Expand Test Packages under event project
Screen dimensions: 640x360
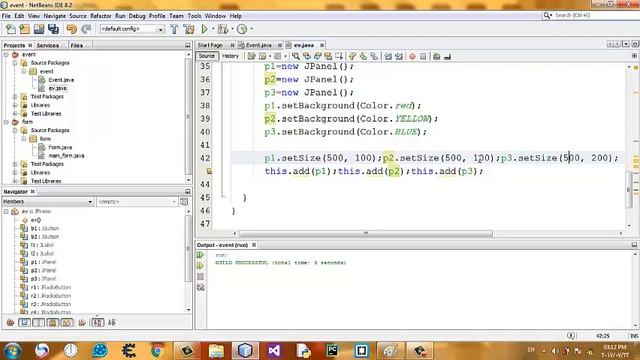tap(15, 97)
